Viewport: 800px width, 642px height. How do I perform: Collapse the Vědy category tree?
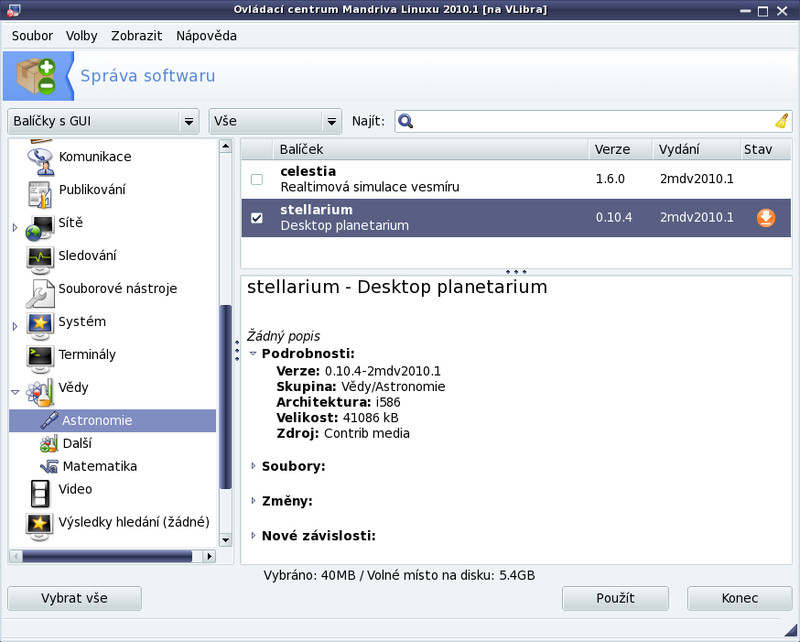[x=15, y=392]
